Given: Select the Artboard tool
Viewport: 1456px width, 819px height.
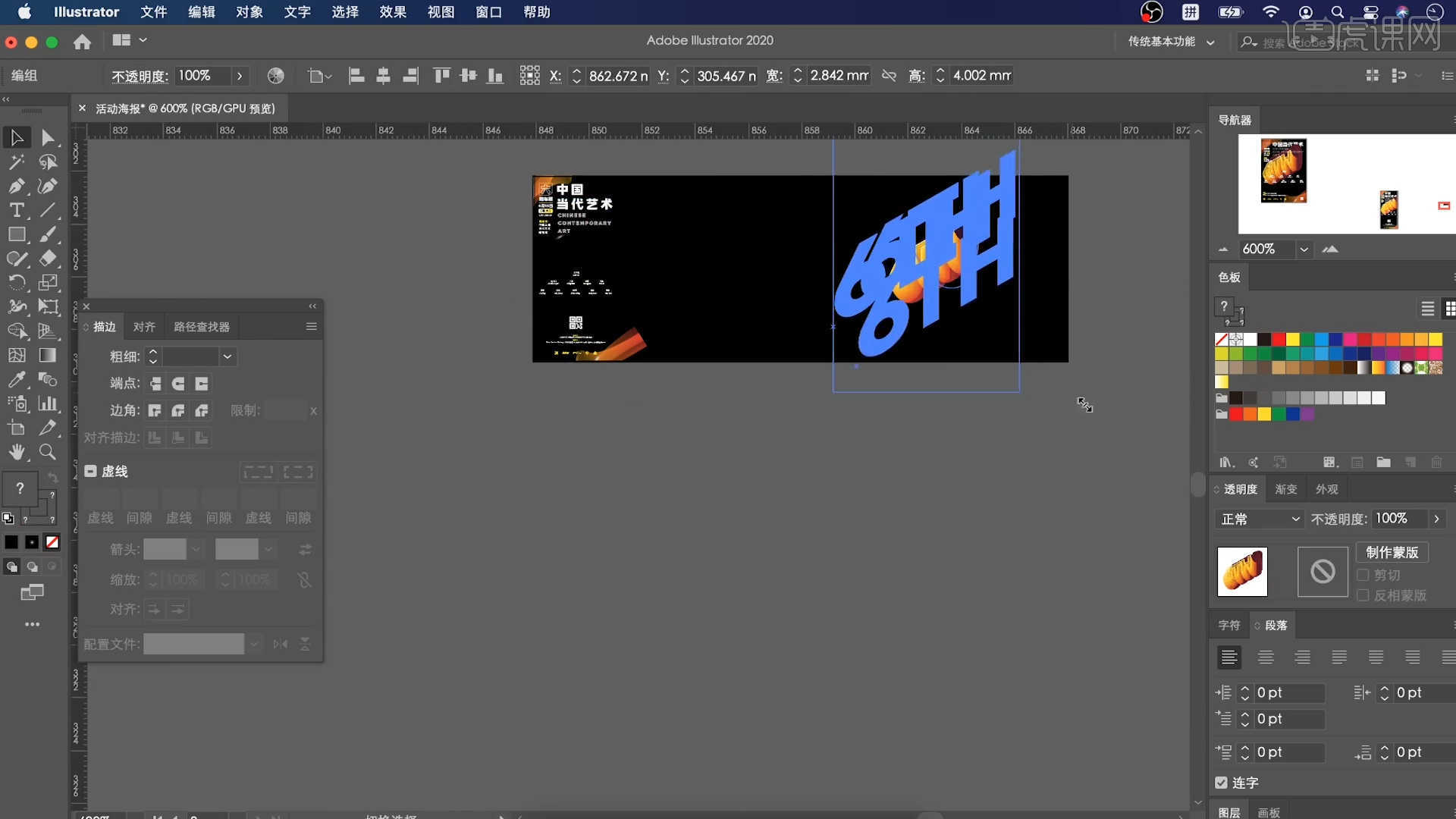Looking at the screenshot, I should (x=17, y=428).
